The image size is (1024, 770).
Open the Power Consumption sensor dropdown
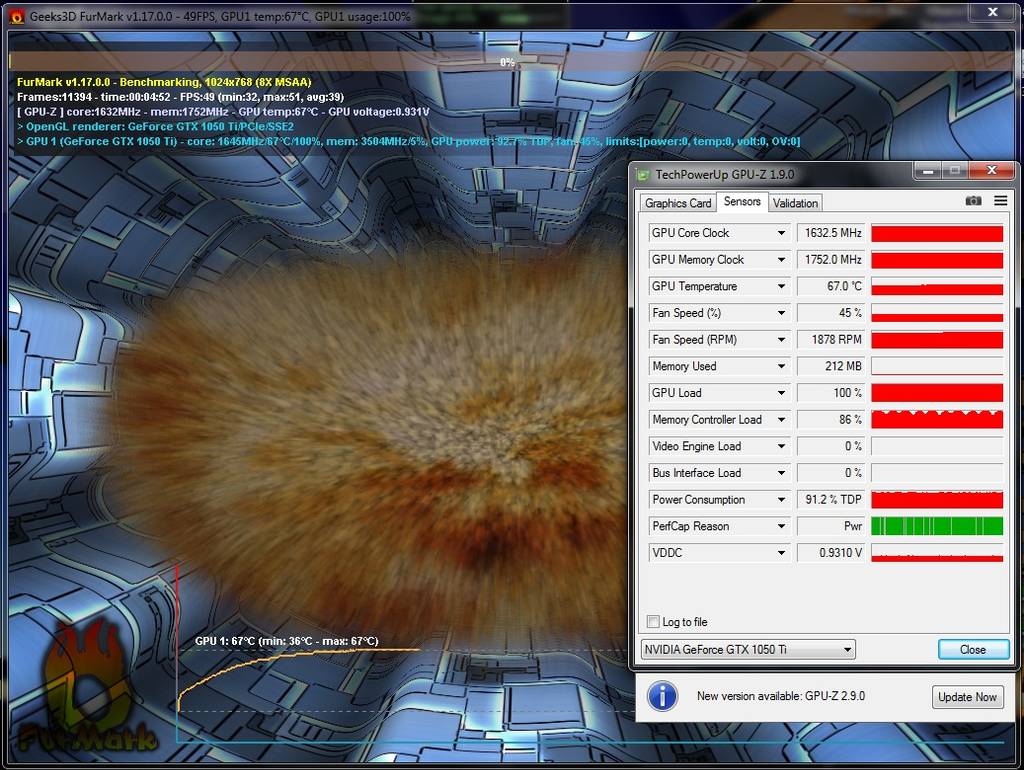coord(781,500)
